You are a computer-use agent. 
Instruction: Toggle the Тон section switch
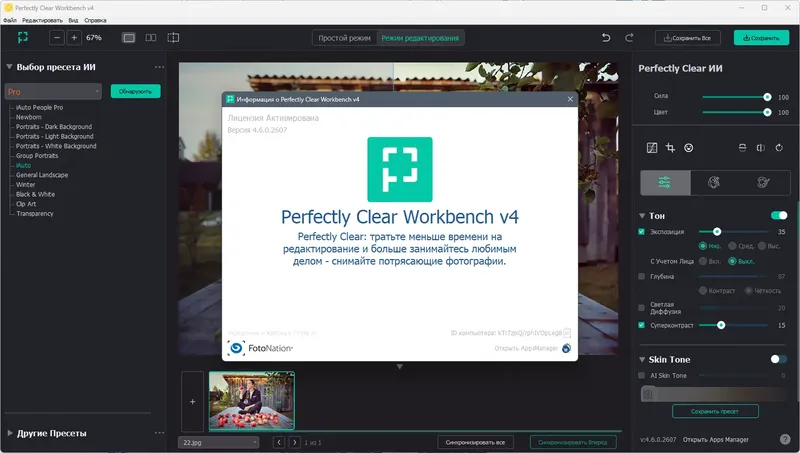[779, 215]
